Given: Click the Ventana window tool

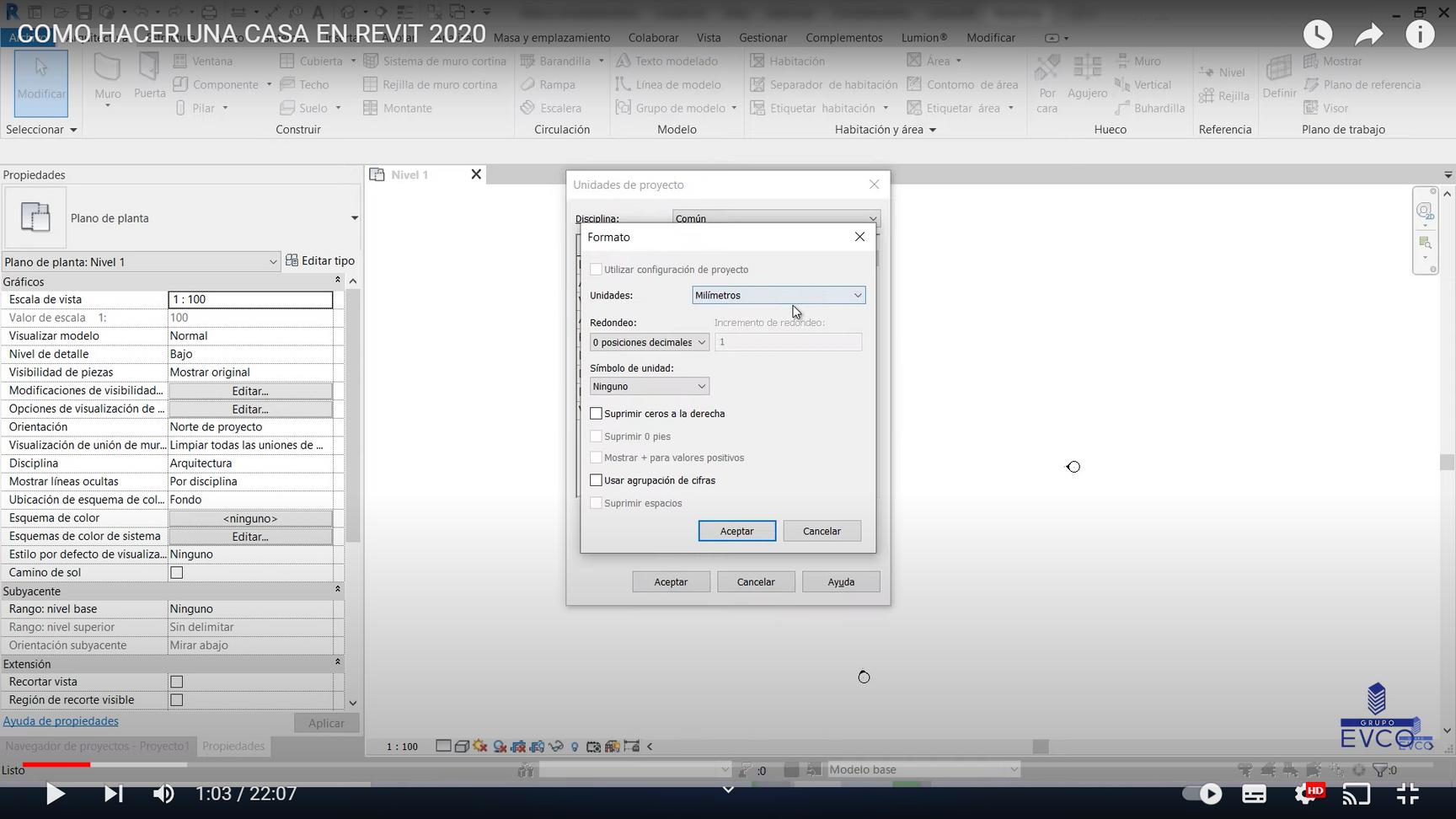Looking at the screenshot, I should point(203,61).
